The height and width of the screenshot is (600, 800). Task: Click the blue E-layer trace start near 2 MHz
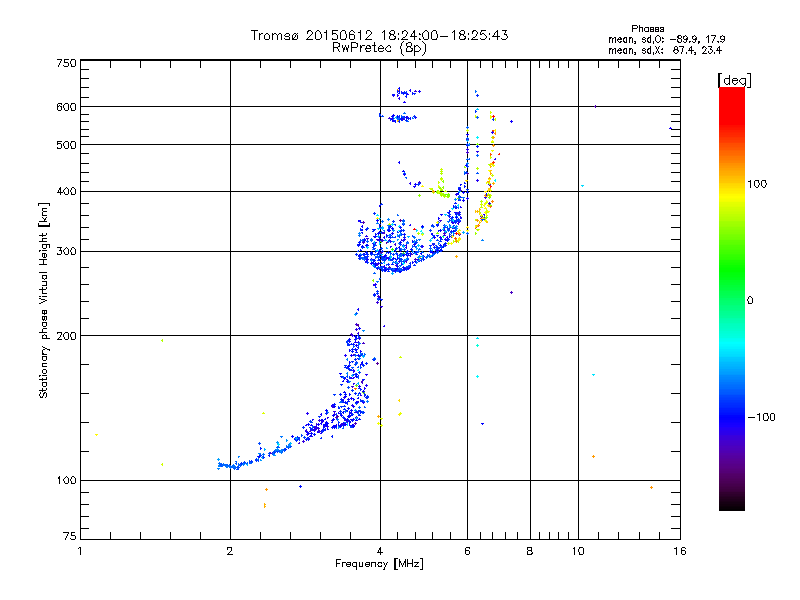pyautogui.click(x=227, y=465)
